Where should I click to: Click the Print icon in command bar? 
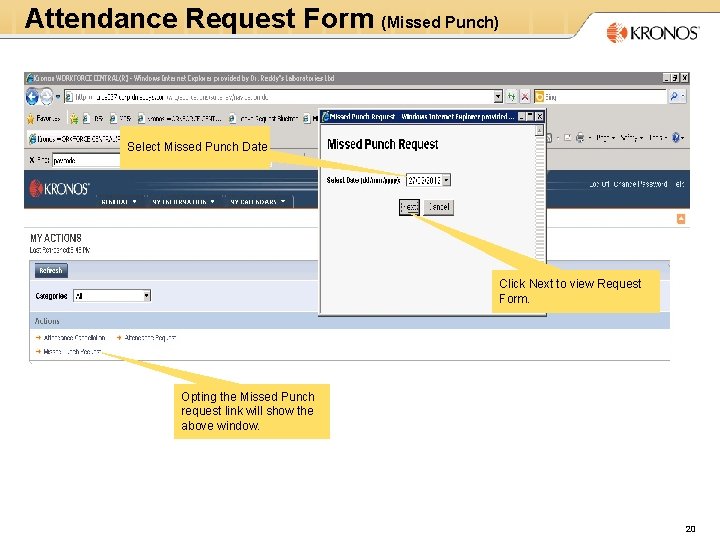point(580,138)
